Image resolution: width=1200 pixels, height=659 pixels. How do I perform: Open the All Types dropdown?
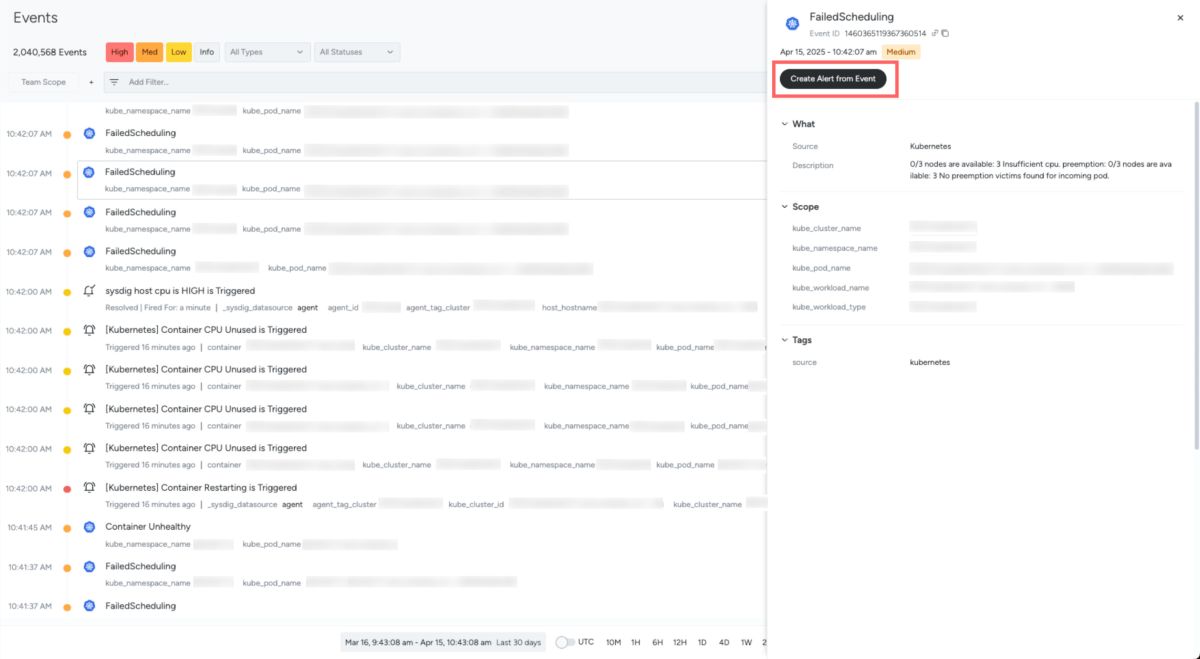267,52
